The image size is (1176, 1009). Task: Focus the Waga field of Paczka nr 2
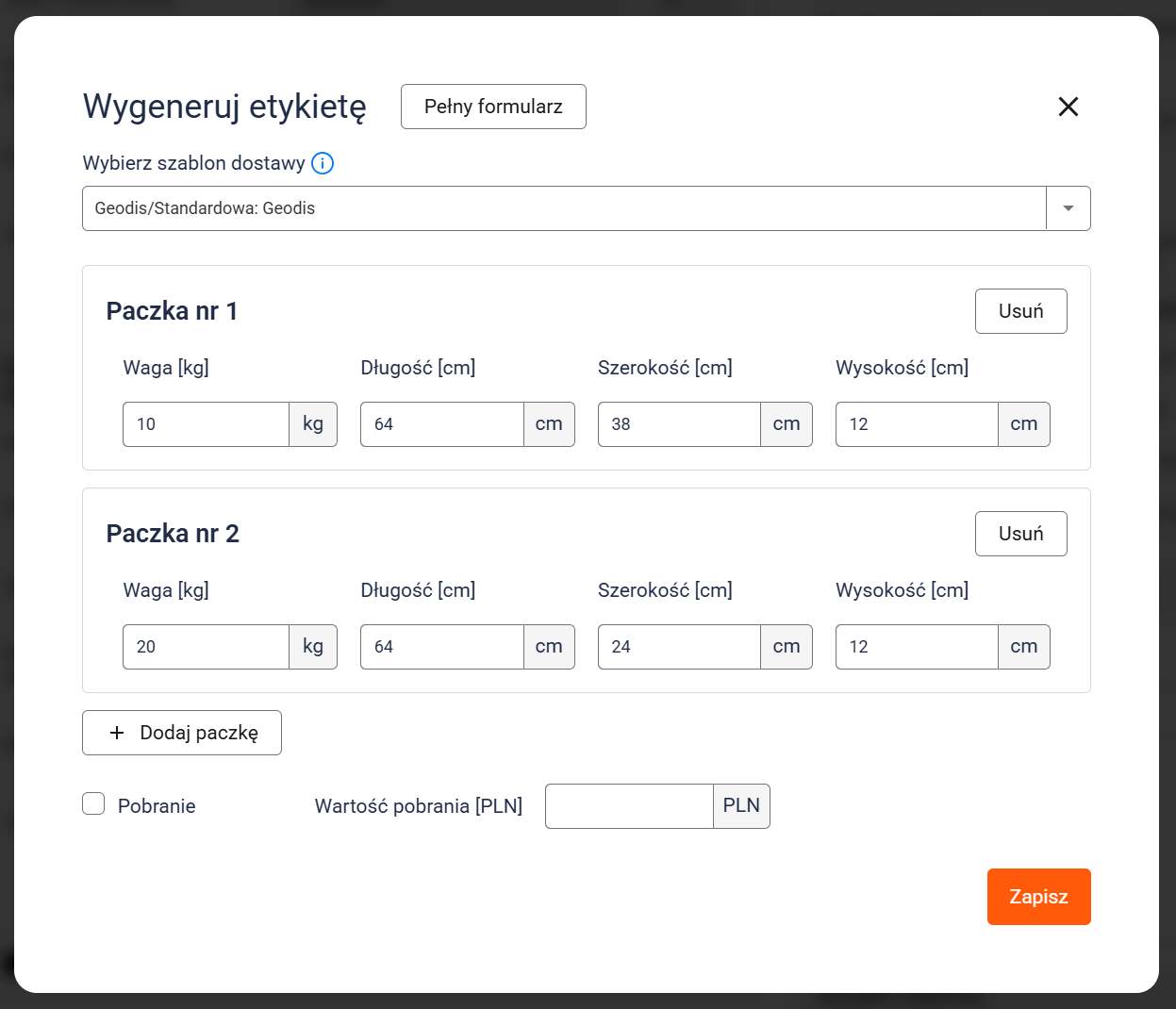click(206, 647)
